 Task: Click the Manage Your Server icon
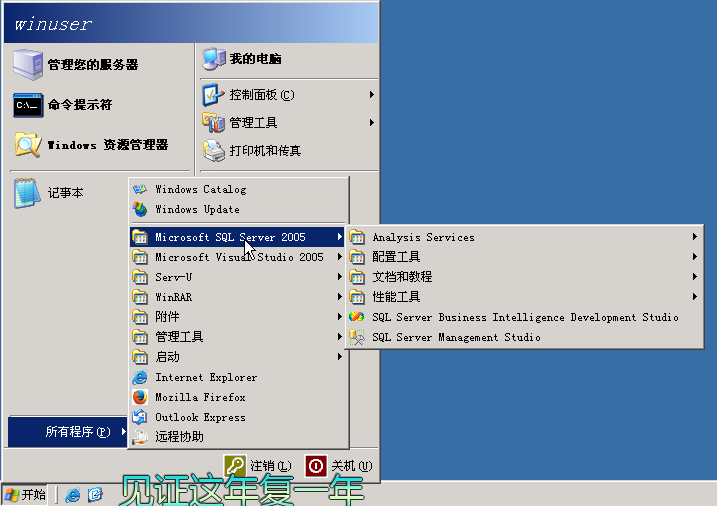28,64
